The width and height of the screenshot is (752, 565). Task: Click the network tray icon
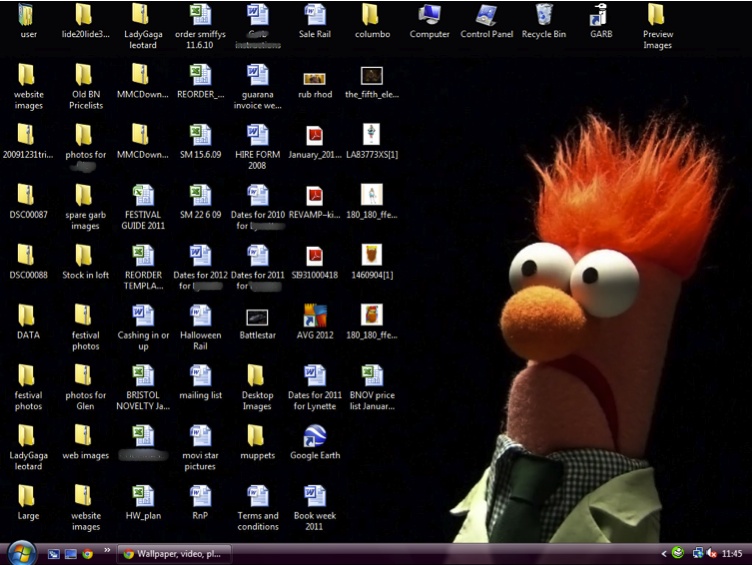[x=698, y=553]
